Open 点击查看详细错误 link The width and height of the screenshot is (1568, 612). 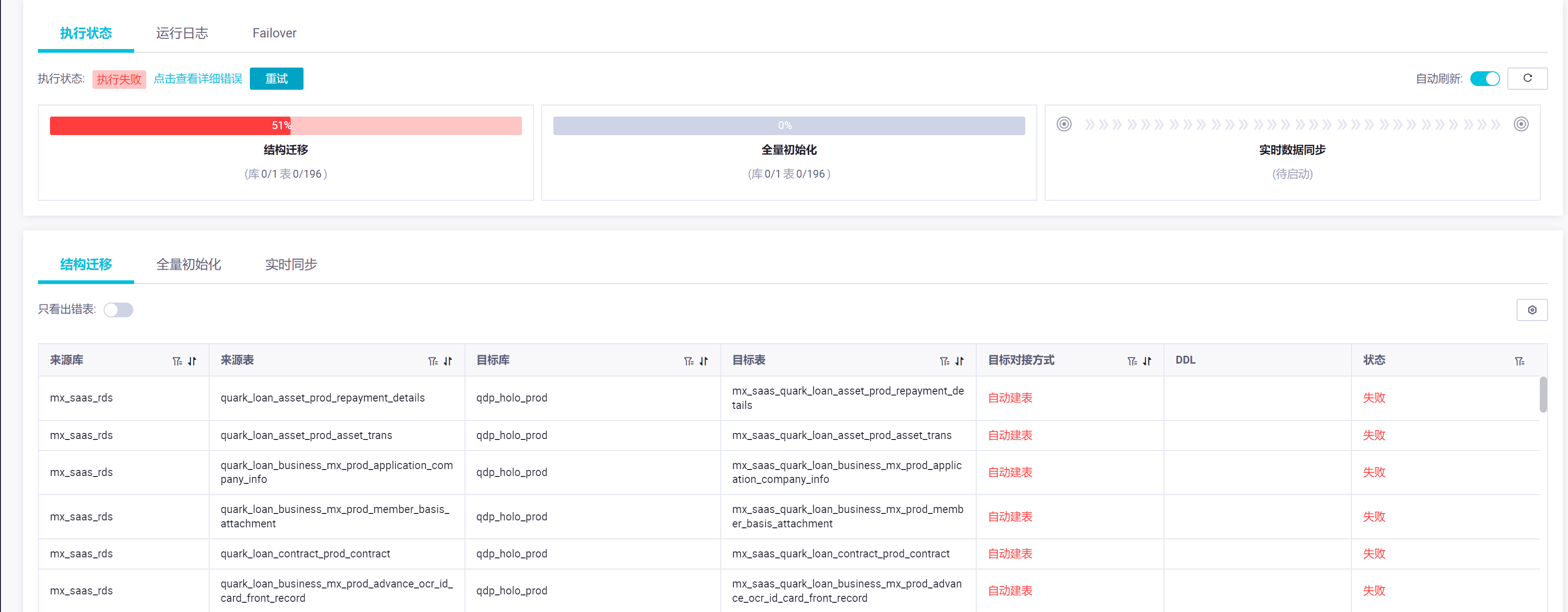(x=197, y=79)
